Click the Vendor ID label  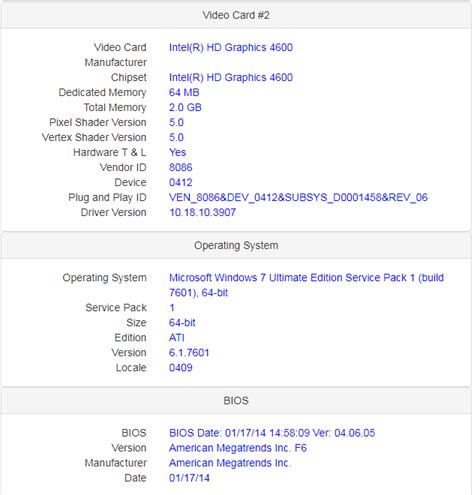pos(123,168)
